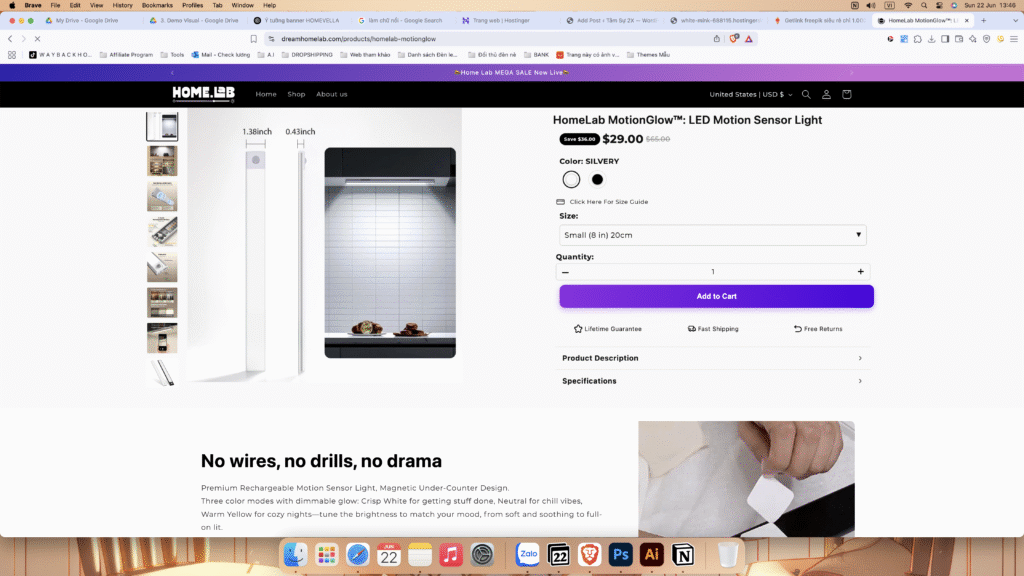Switch to the Trang web Hostinger tab
Screen dimensions: 1024x576
[x=501, y=20]
